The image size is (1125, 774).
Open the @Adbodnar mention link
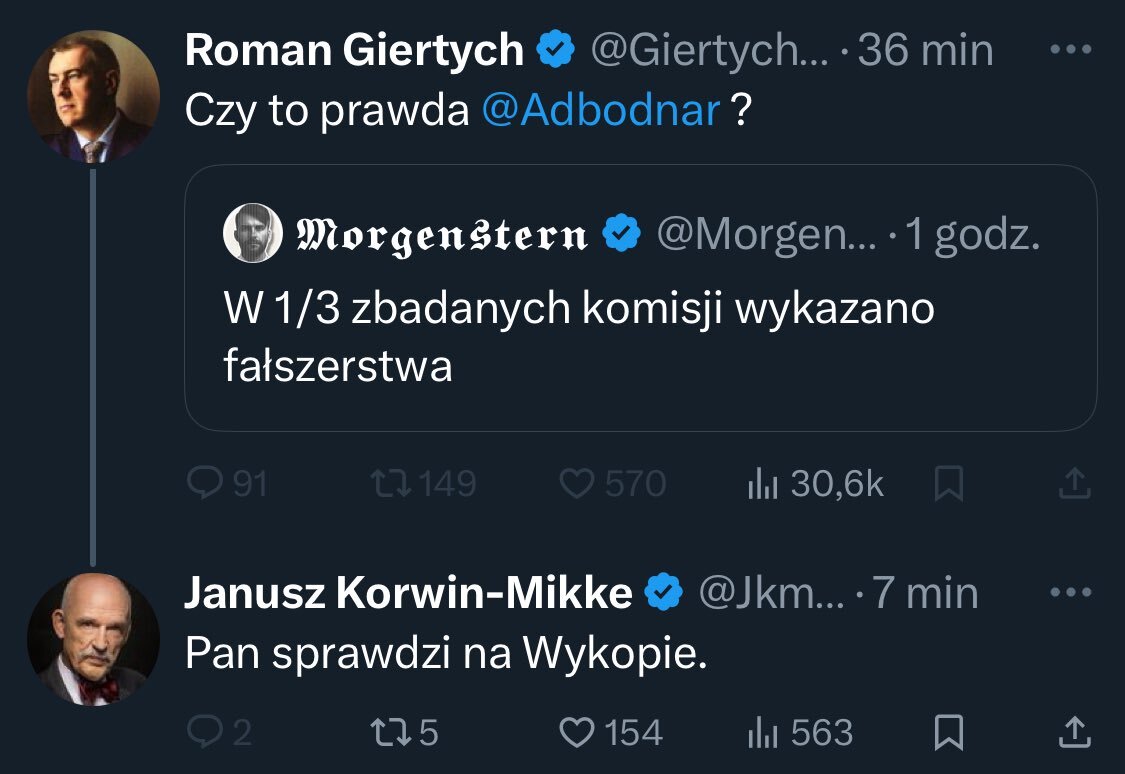point(600,111)
